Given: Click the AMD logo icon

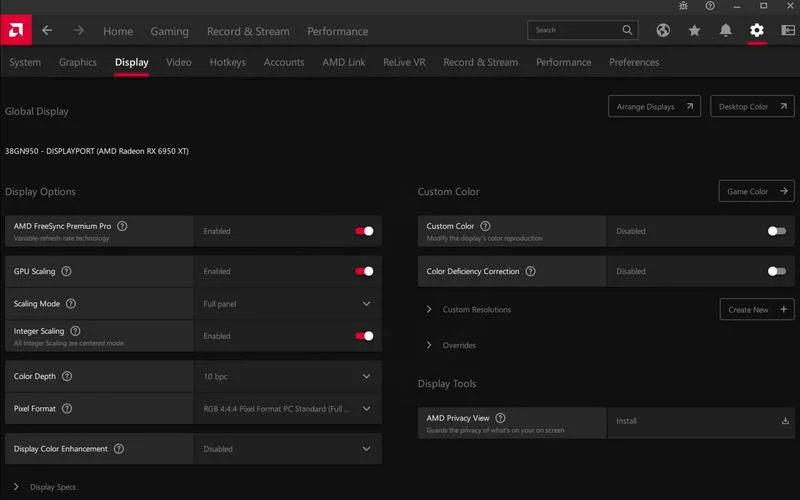Looking at the screenshot, I should click(x=16, y=30).
